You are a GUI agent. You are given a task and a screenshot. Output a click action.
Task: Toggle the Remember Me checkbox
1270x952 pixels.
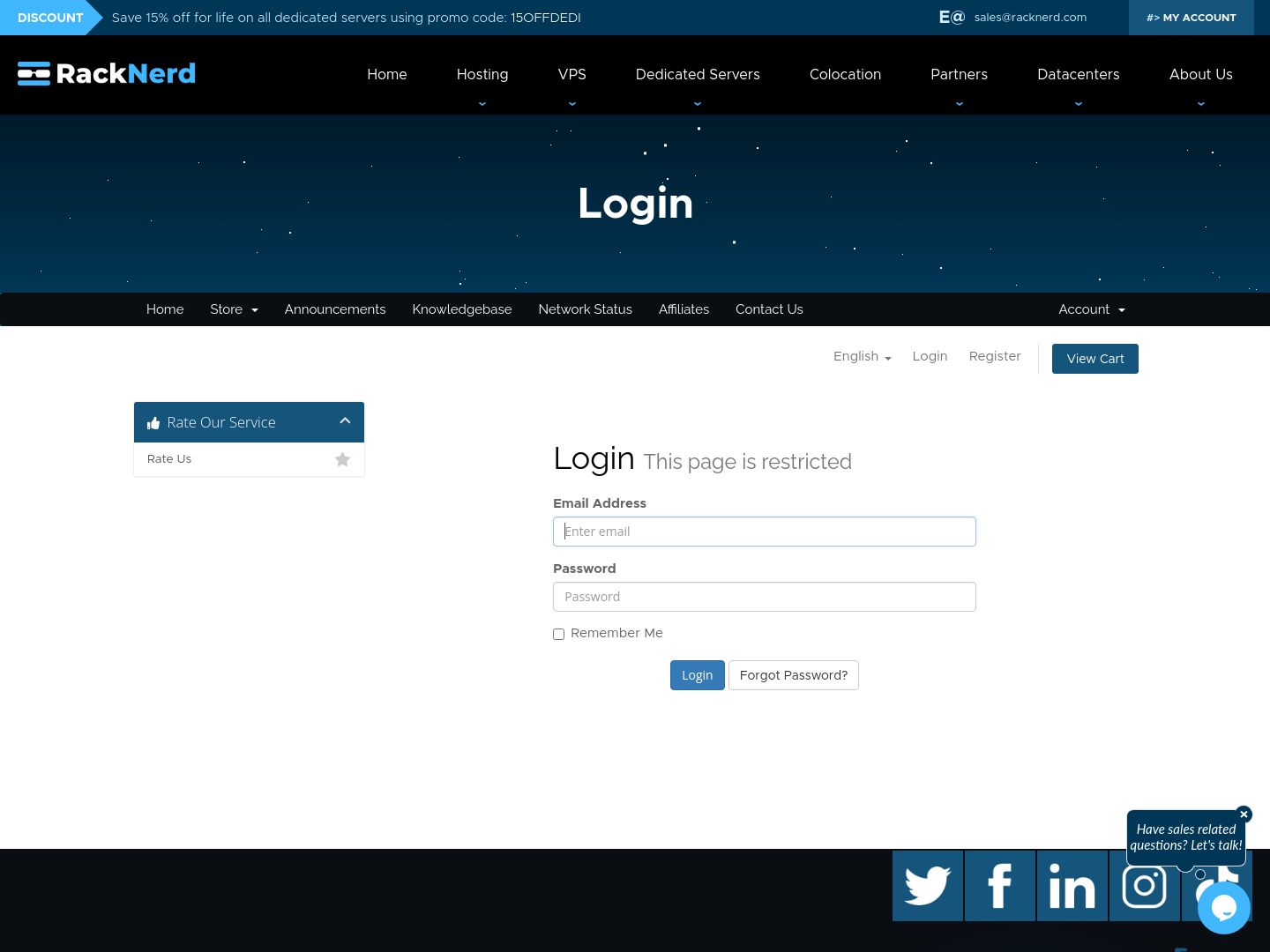pos(558,634)
